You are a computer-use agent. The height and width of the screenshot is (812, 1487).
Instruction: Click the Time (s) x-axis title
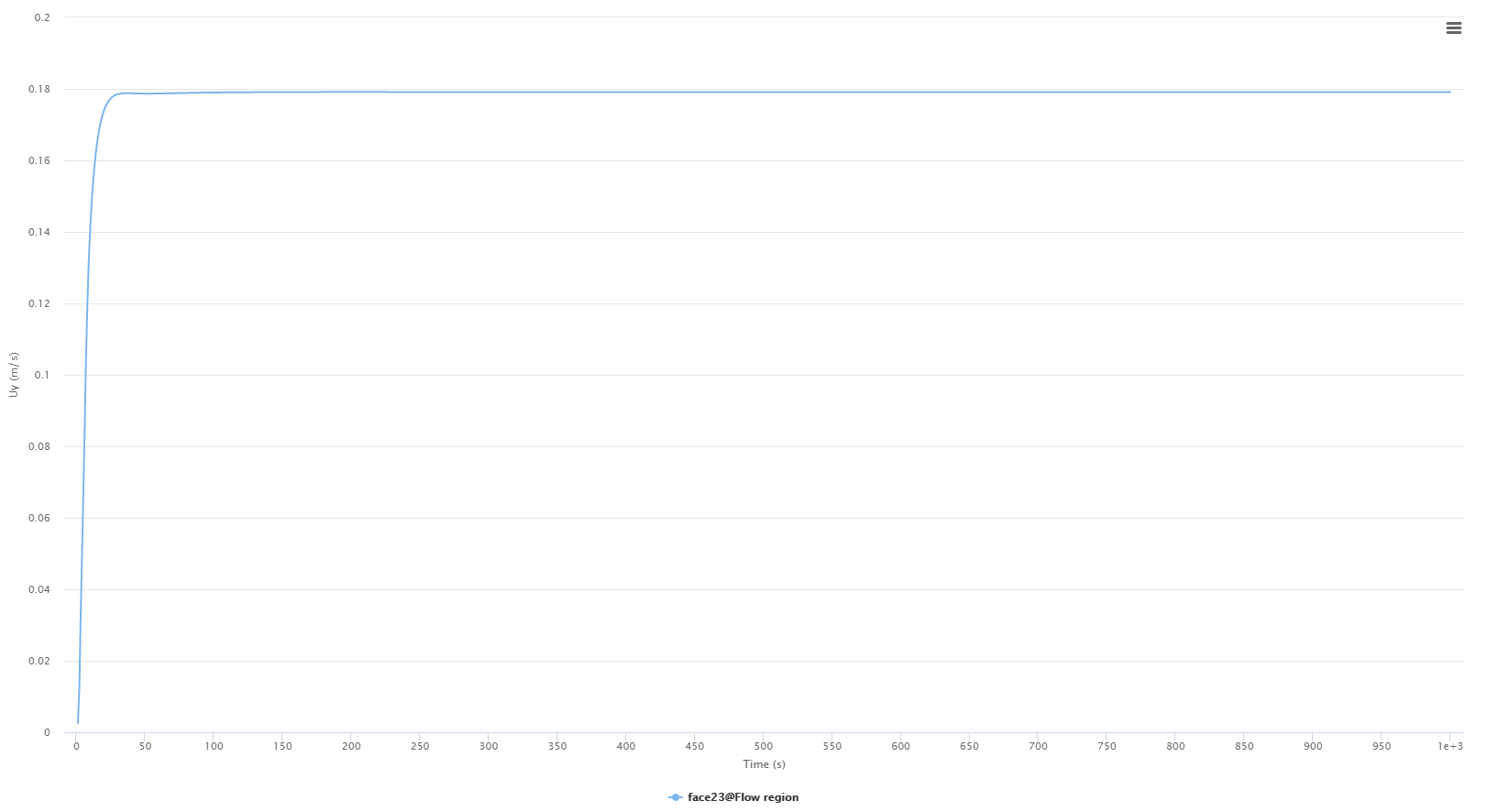coord(764,764)
